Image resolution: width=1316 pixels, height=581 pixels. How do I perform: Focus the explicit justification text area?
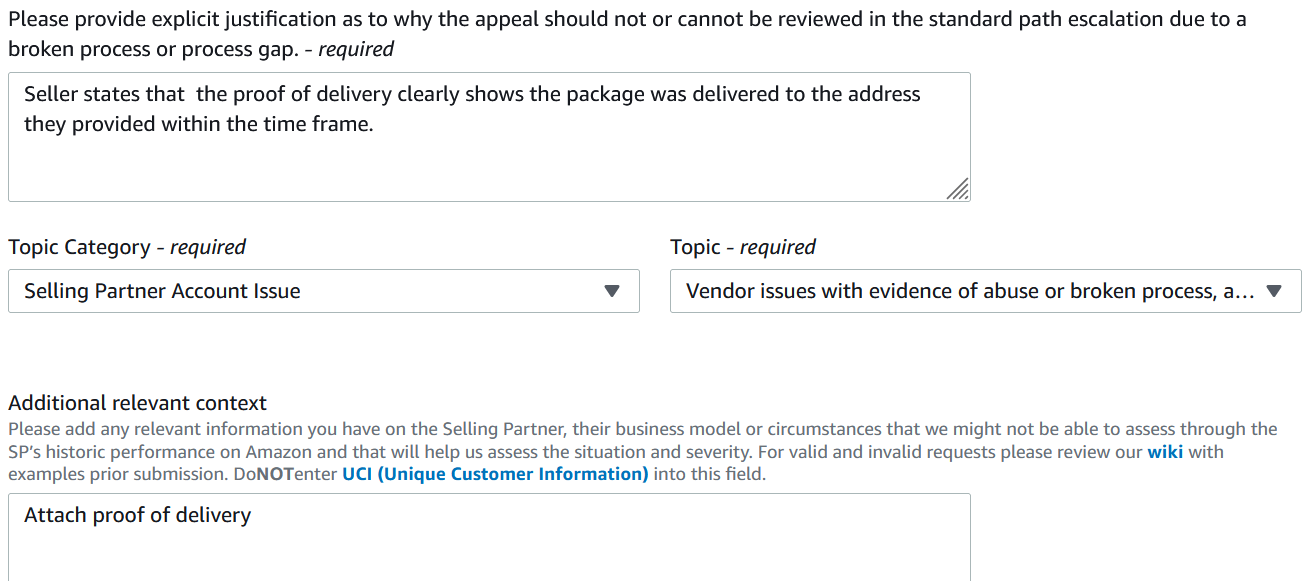[x=489, y=137]
